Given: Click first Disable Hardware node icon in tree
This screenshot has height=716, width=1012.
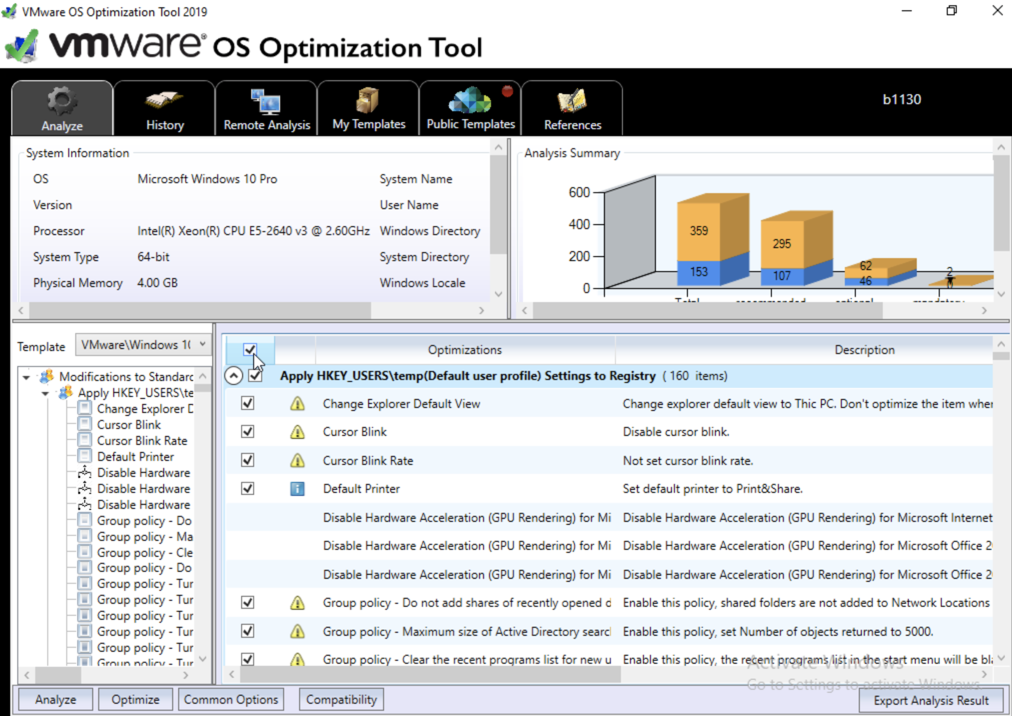Looking at the screenshot, I should click(x=85, y=473).
